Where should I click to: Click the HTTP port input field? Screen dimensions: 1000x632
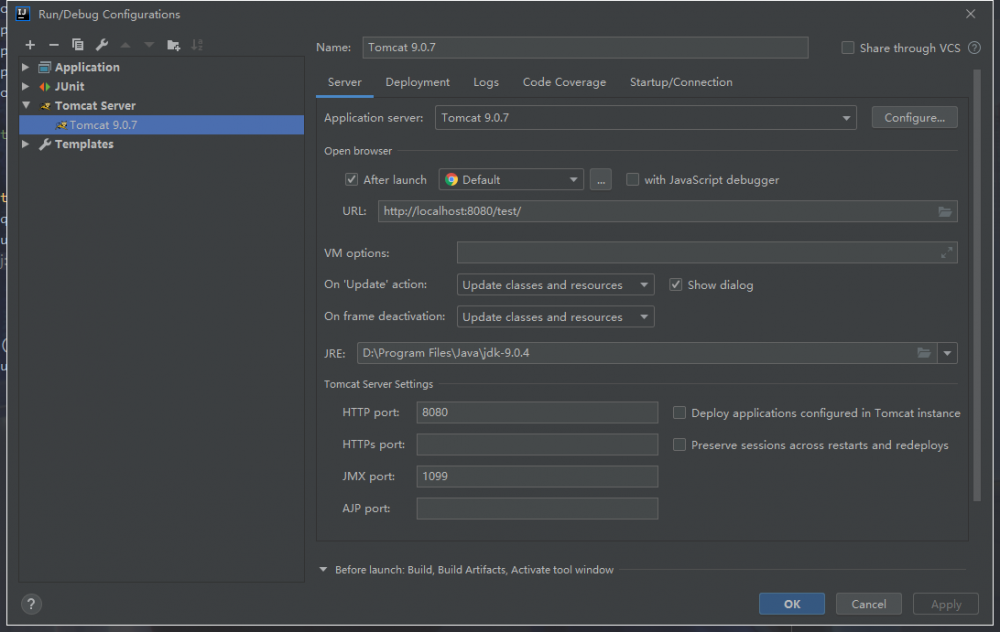tap(537, 413)
